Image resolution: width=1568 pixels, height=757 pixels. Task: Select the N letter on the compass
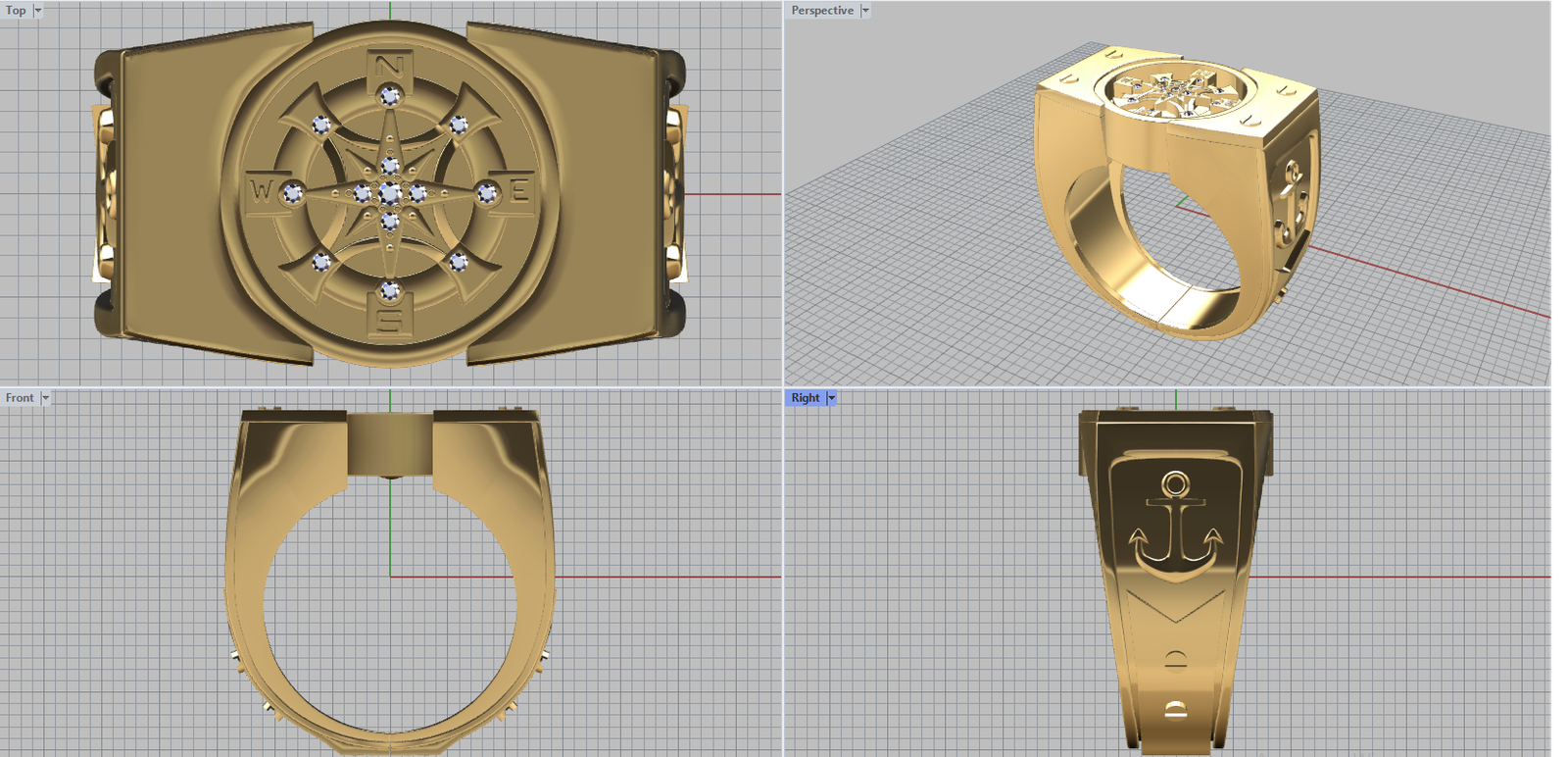pos(390,67)
